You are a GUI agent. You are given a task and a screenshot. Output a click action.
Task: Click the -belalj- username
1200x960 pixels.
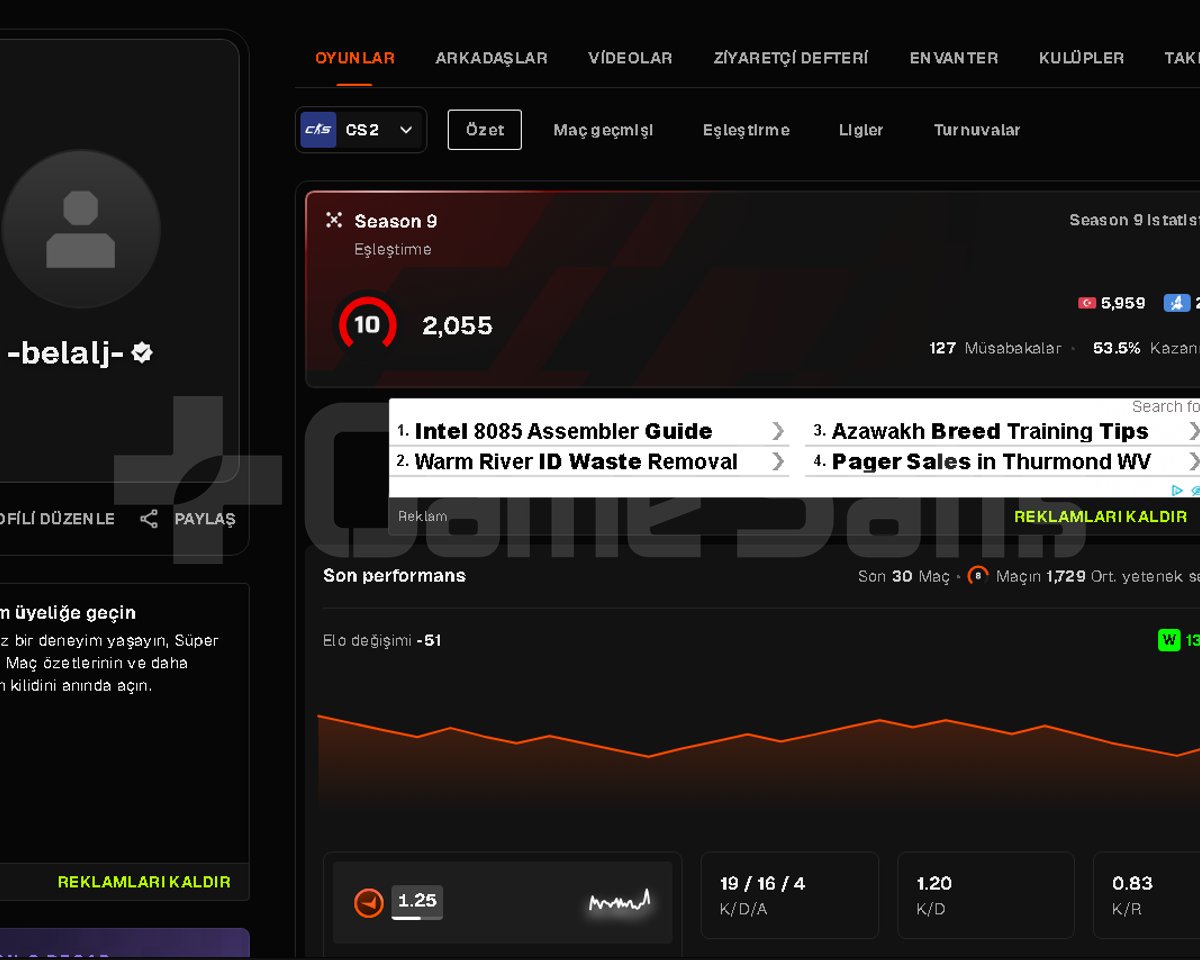[66, 353]
